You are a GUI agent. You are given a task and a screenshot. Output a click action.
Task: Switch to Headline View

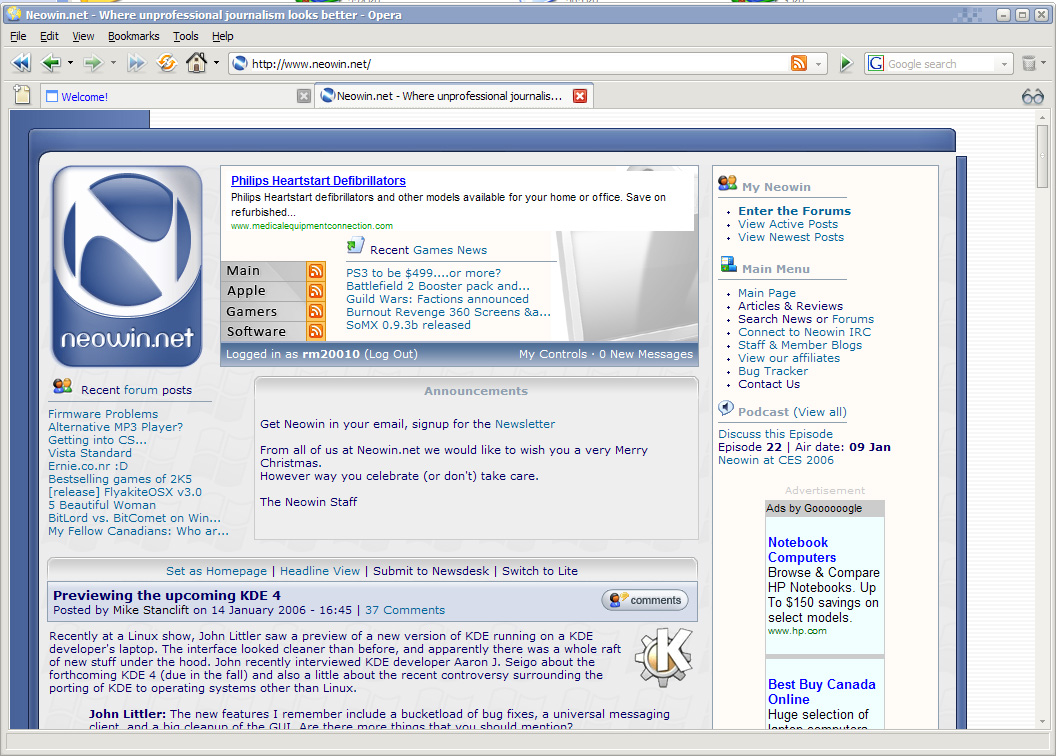pos(320,571)
